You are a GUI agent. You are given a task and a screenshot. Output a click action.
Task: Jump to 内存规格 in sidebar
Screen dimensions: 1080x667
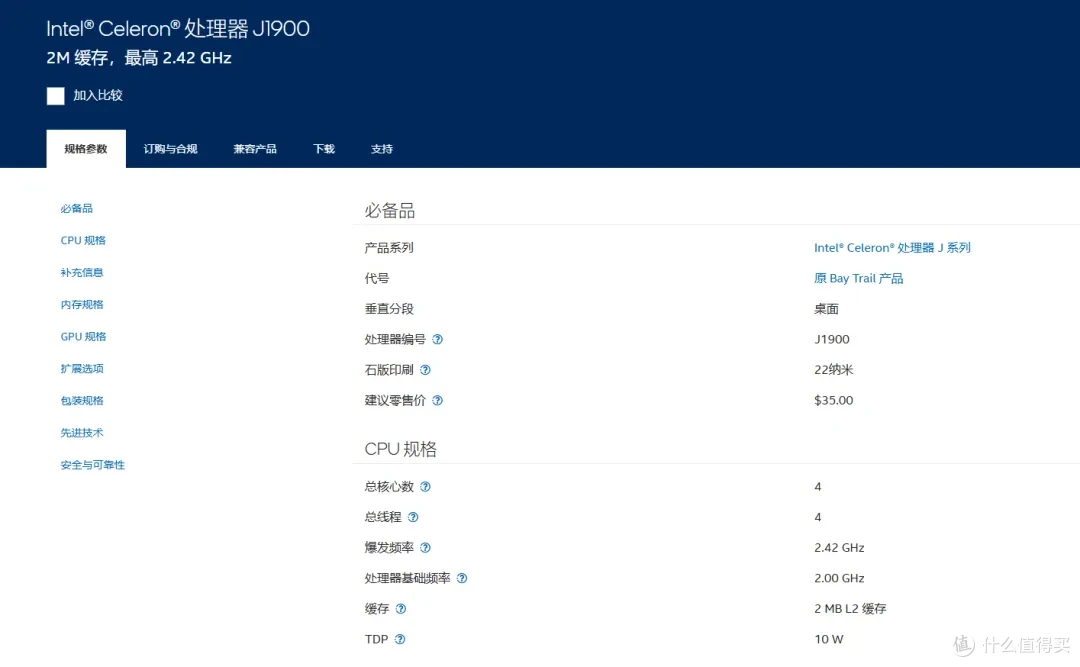tap(82, 305)
